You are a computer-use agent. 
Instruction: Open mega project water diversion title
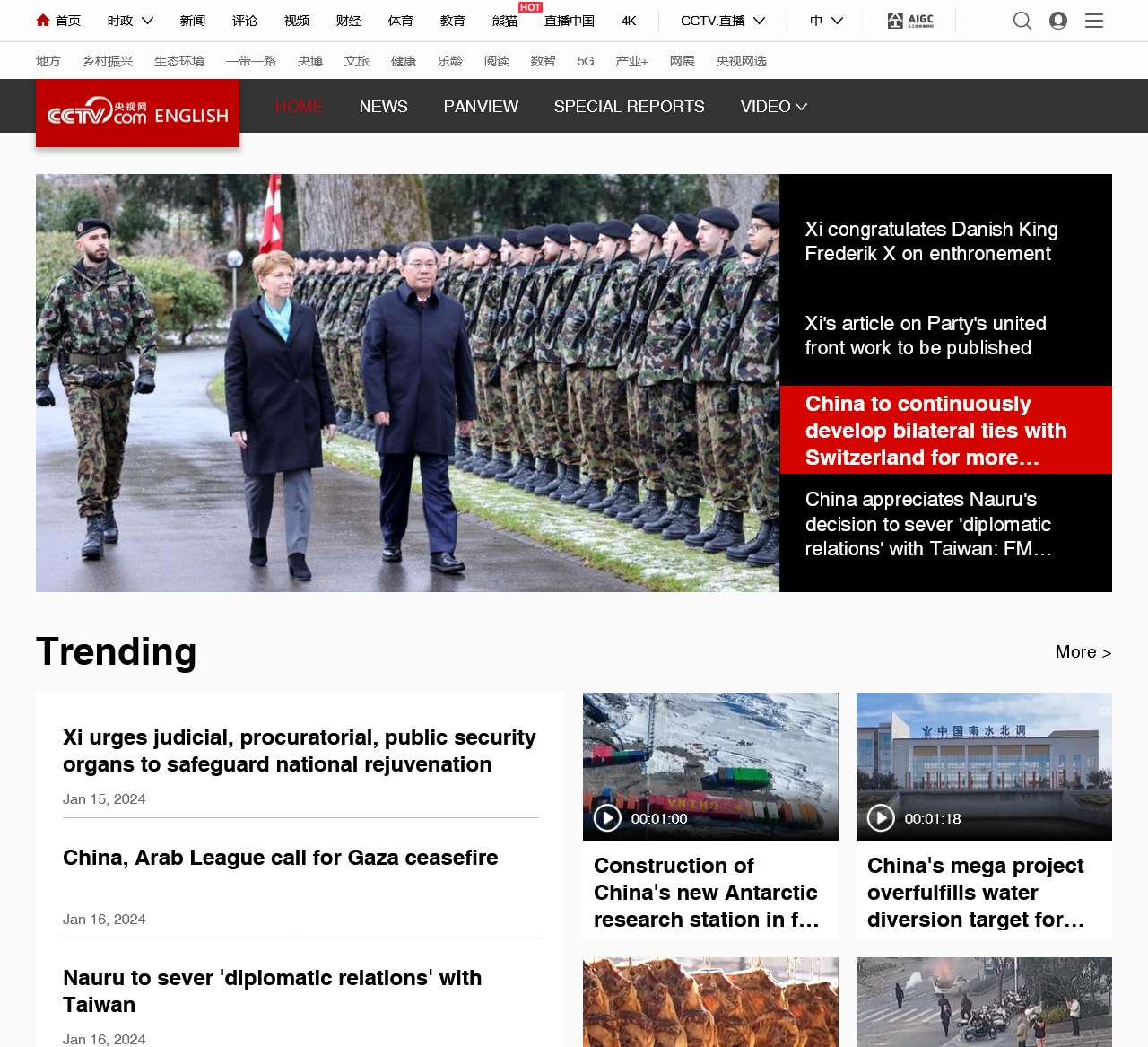tap(976, 893)
